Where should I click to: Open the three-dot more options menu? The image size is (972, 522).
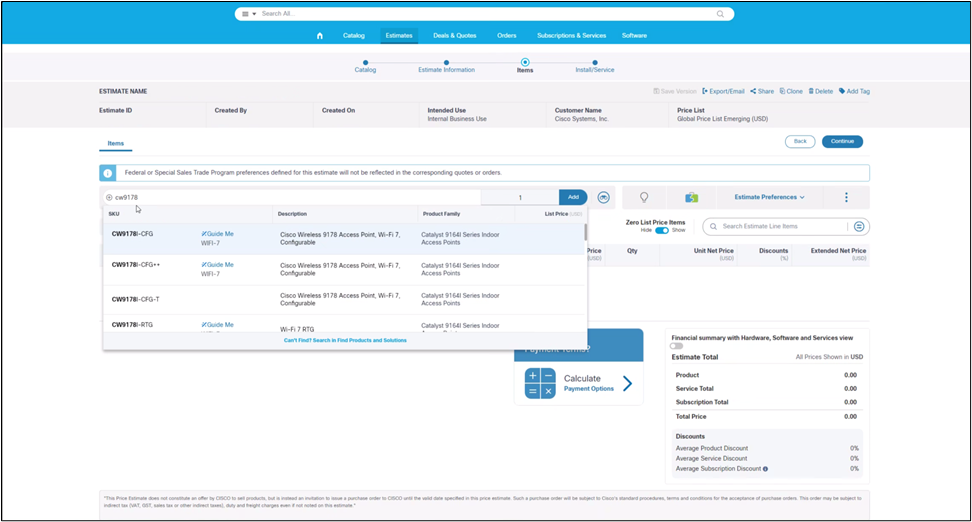tap(846, 197)
